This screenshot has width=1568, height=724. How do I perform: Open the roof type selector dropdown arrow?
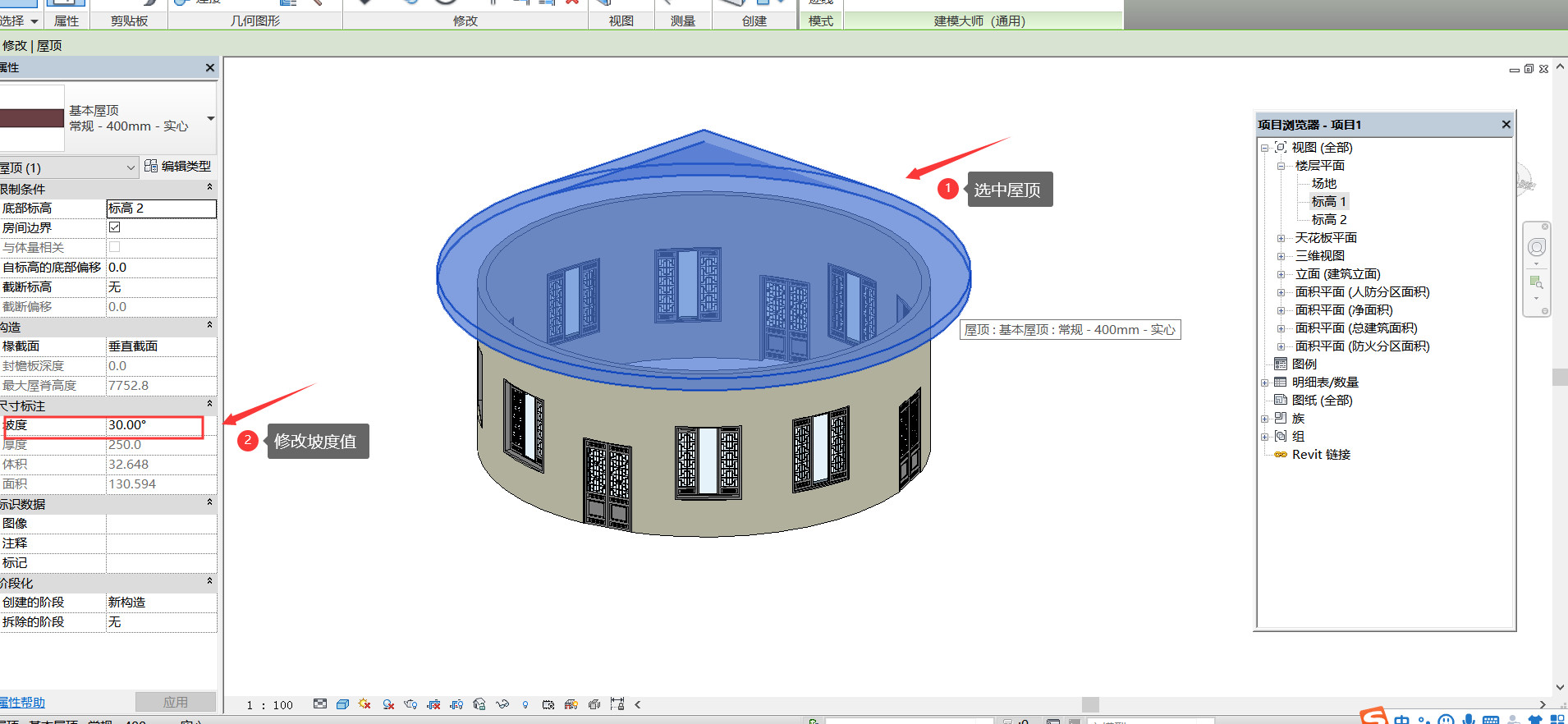(211, 119)
